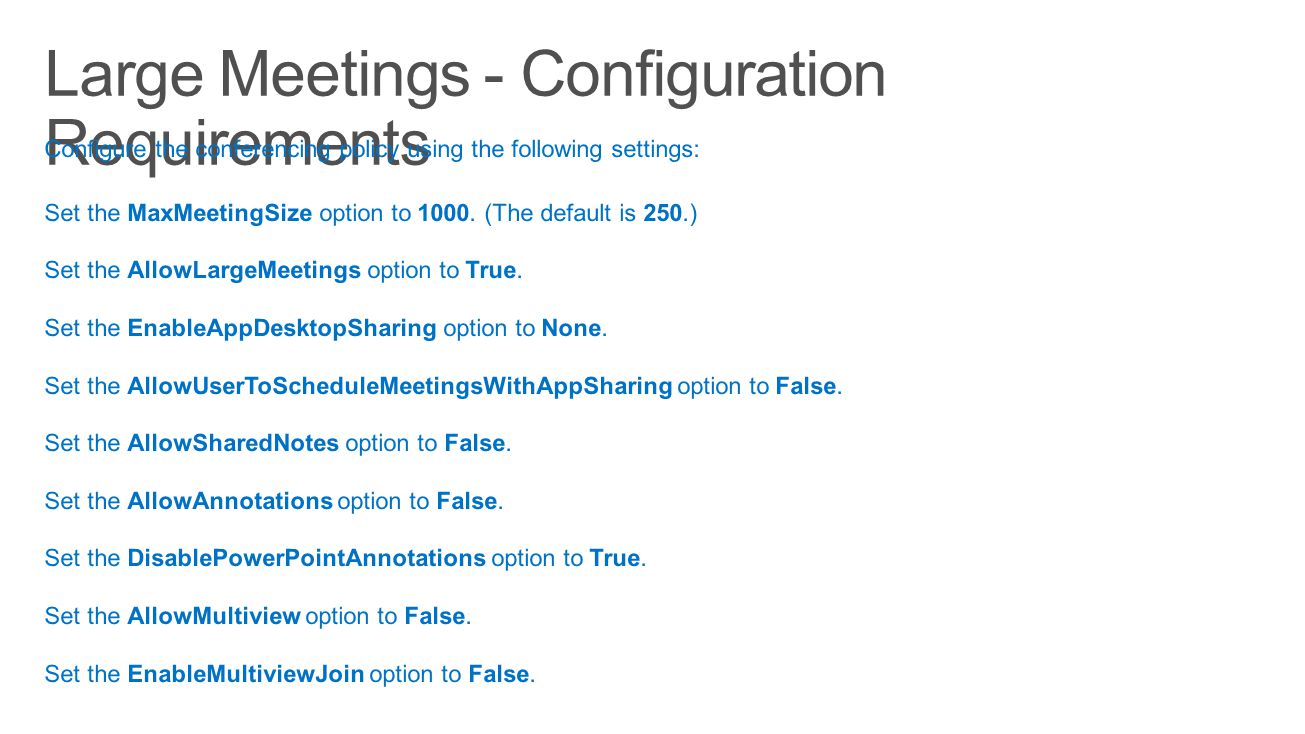1305x734 pixels.
Task: Click False value after AllowMultiview
Action: (x=435, y=616)
